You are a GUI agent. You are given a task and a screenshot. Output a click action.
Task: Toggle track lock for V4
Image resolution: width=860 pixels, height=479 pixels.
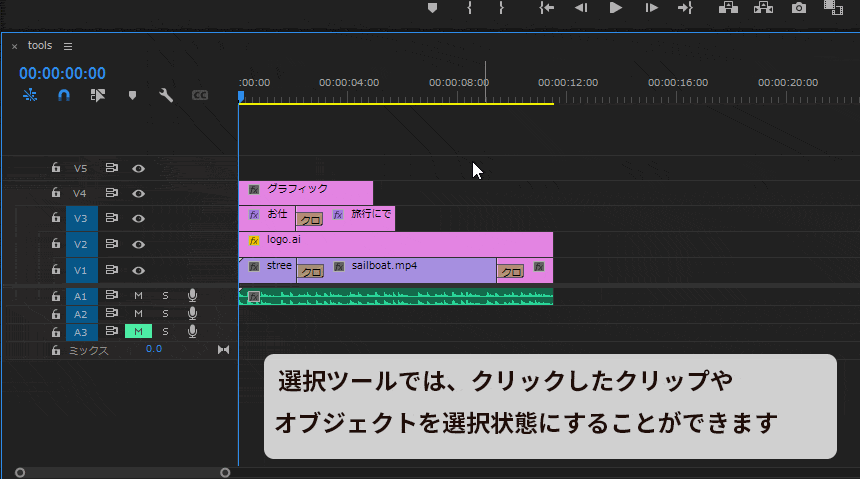click(55, 193)
